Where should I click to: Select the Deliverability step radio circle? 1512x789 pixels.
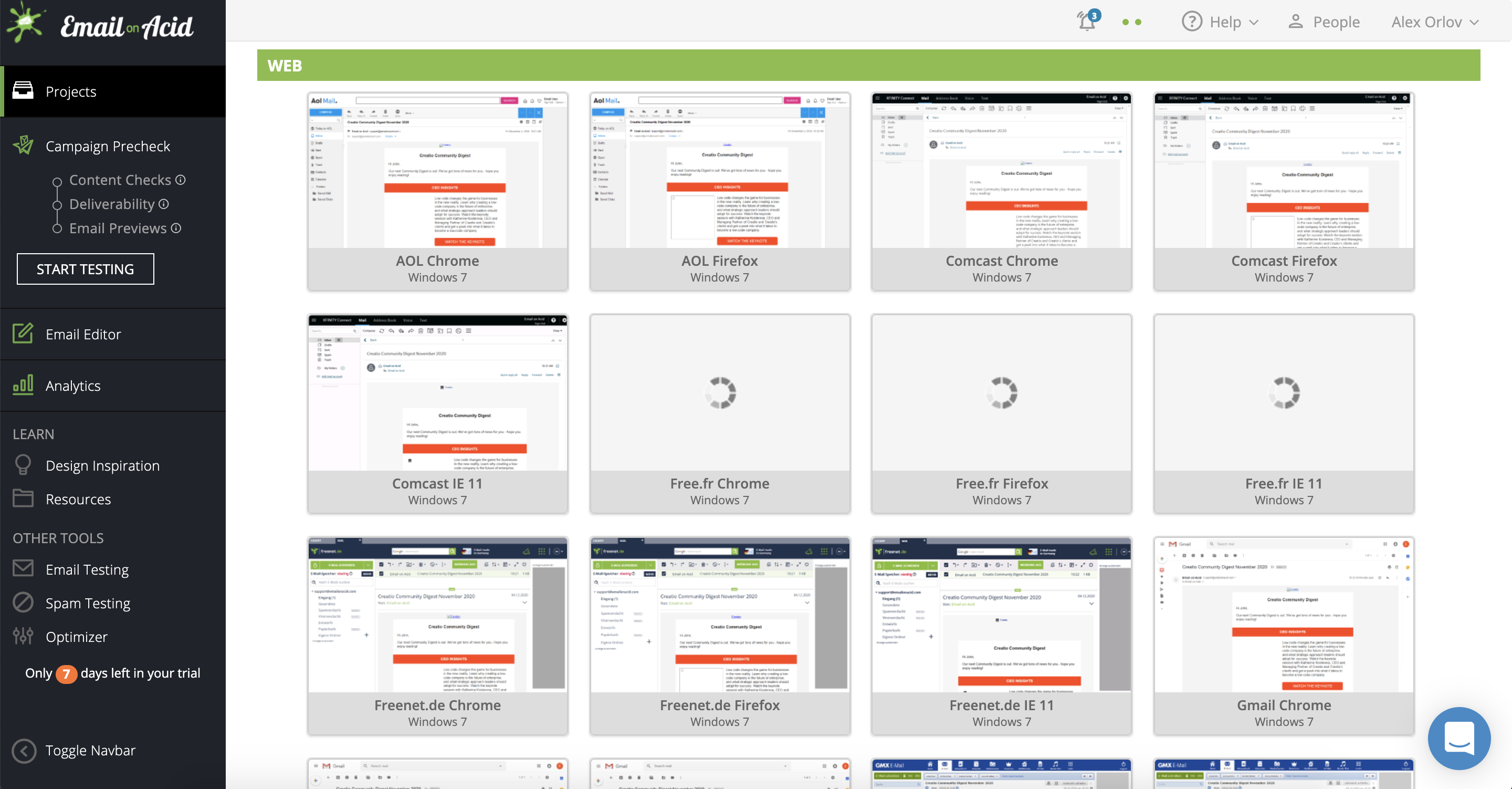coord(57,205)
